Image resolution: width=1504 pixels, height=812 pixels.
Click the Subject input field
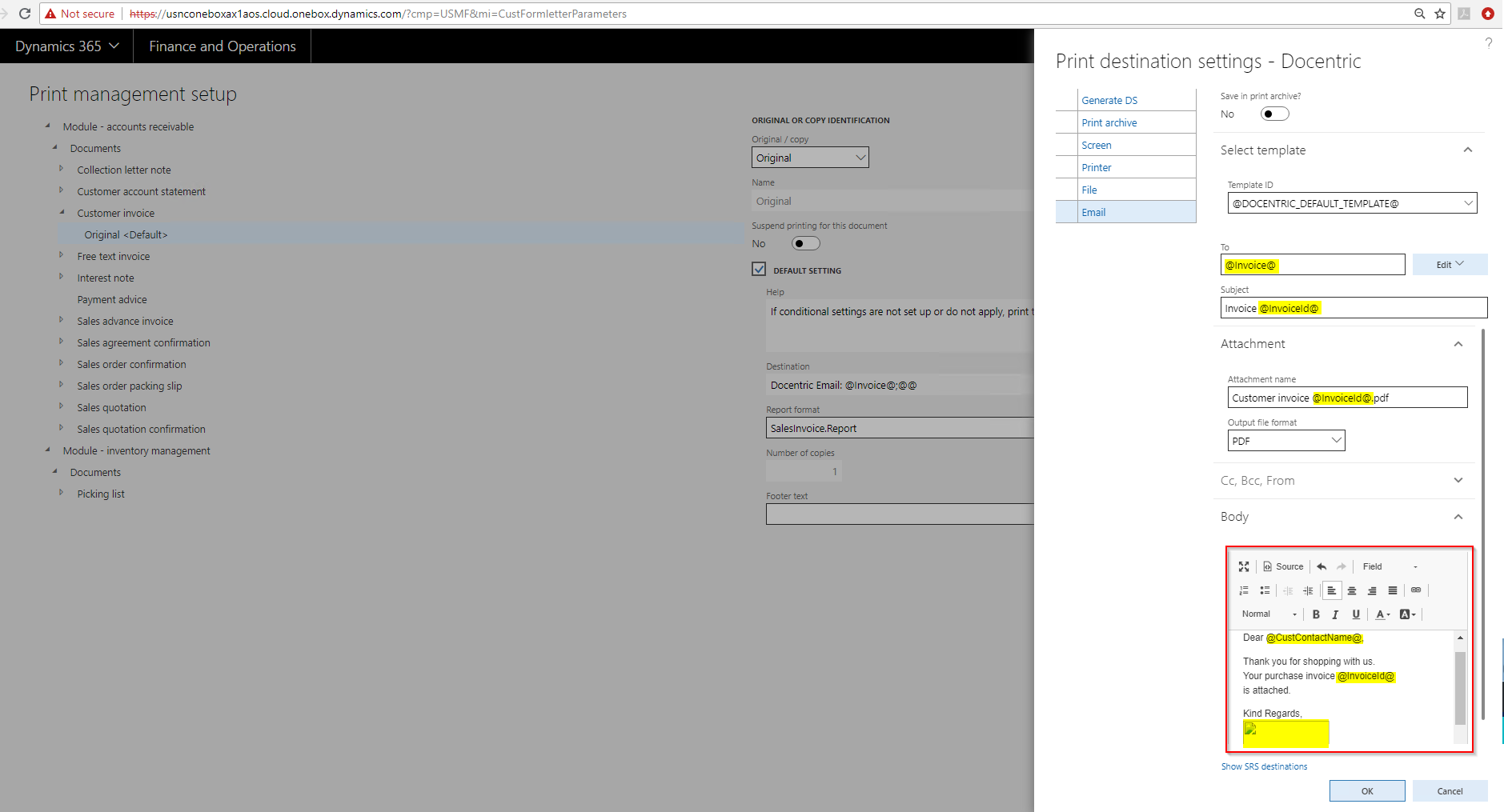1354,308
